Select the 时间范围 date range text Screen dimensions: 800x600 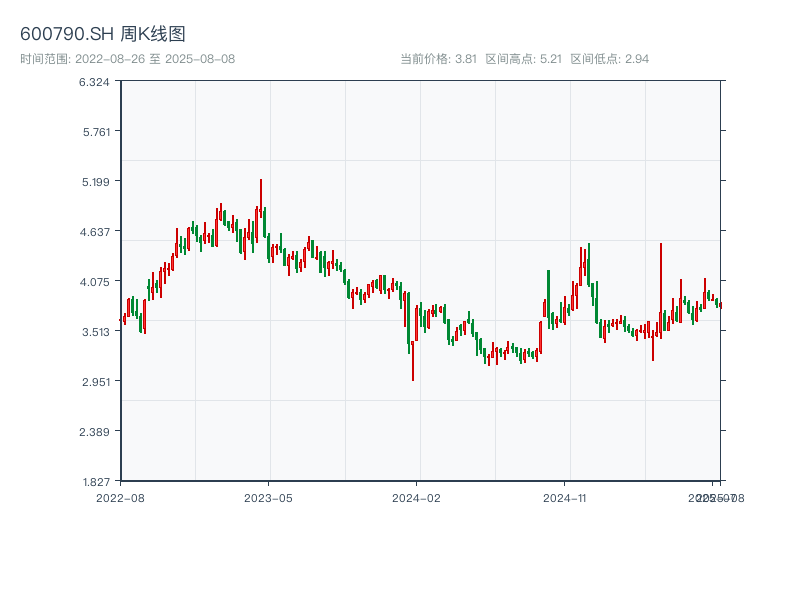pos(128,59)
